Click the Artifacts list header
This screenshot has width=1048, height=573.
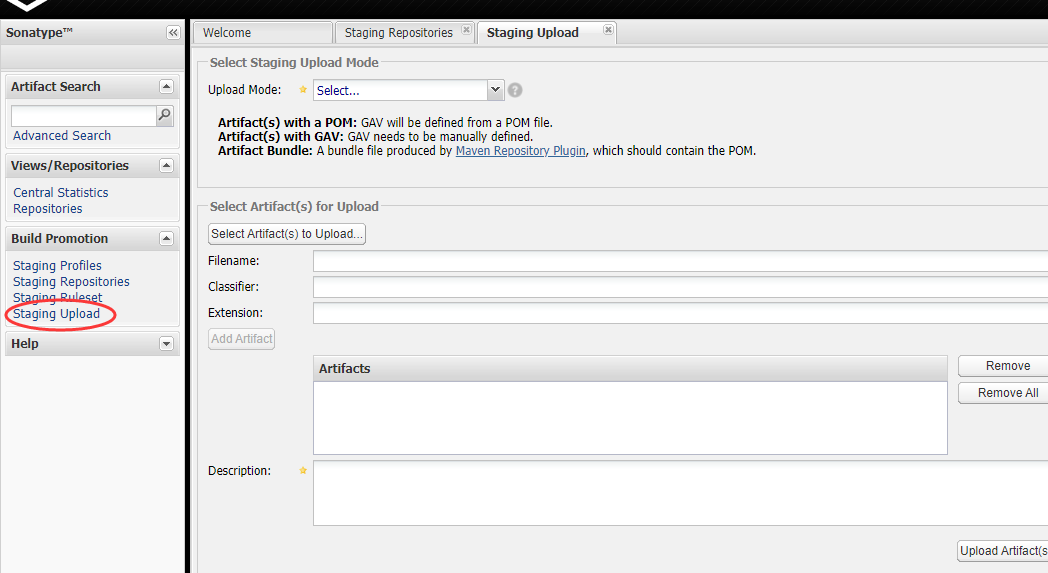(630, 368)
